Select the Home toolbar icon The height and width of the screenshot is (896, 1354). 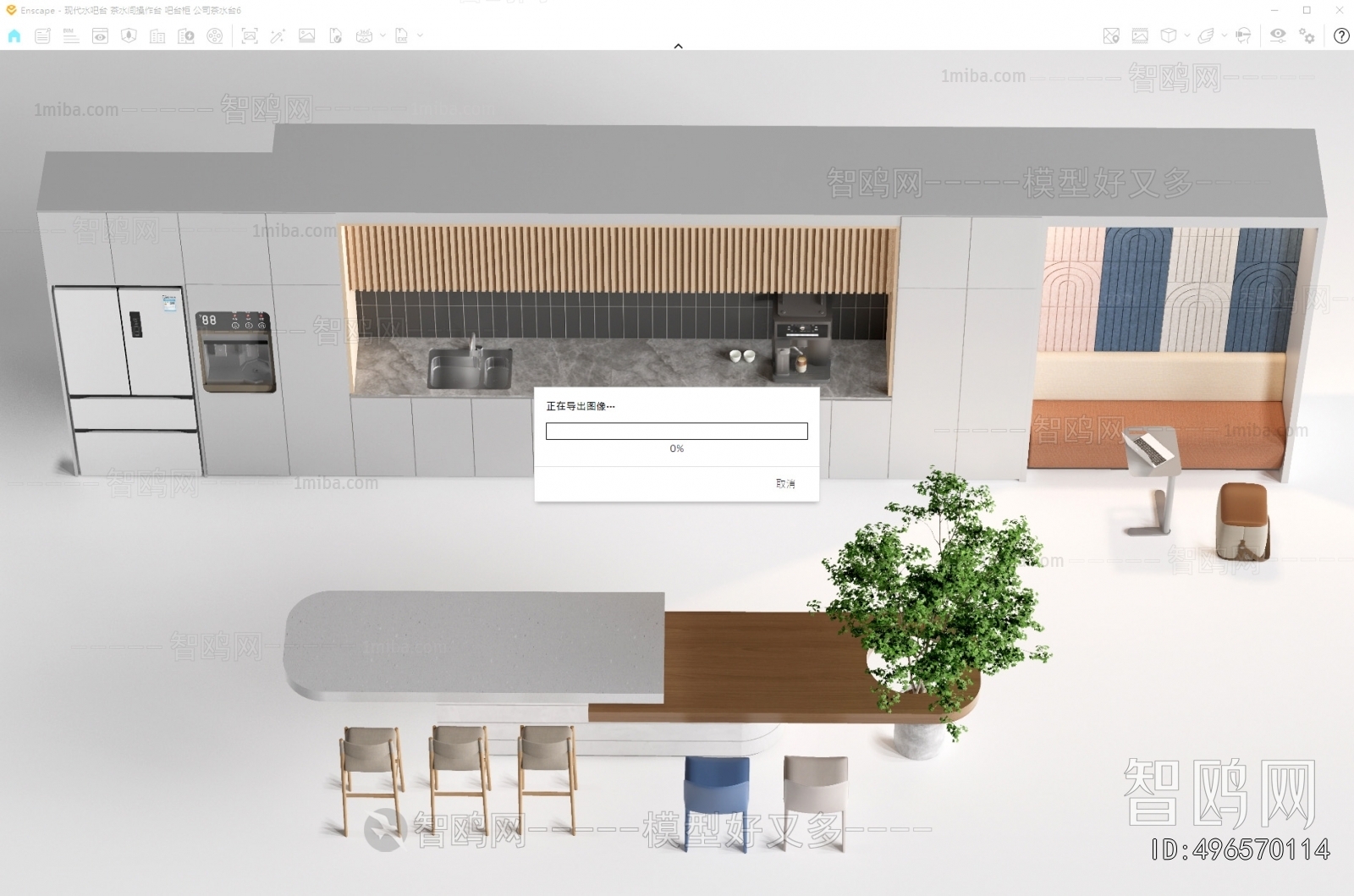click(x=13, y=36)
